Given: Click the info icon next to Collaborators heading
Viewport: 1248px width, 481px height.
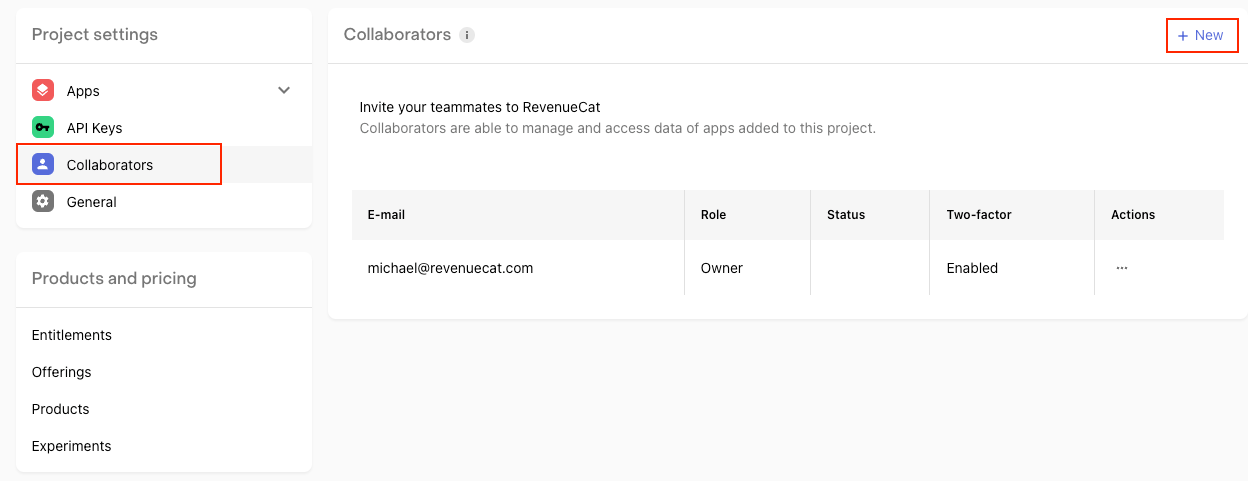Looking at the screenshot, I should (467, 35).
